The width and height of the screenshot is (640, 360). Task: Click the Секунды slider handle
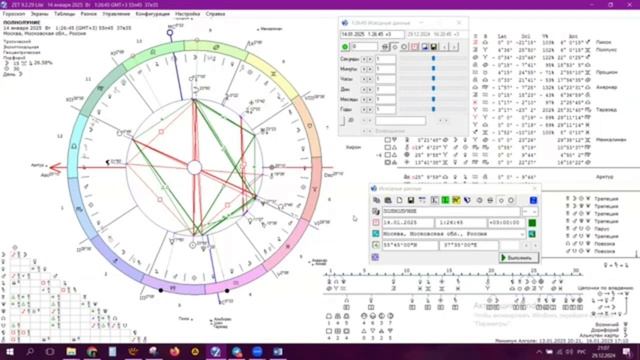click(433, 59)
